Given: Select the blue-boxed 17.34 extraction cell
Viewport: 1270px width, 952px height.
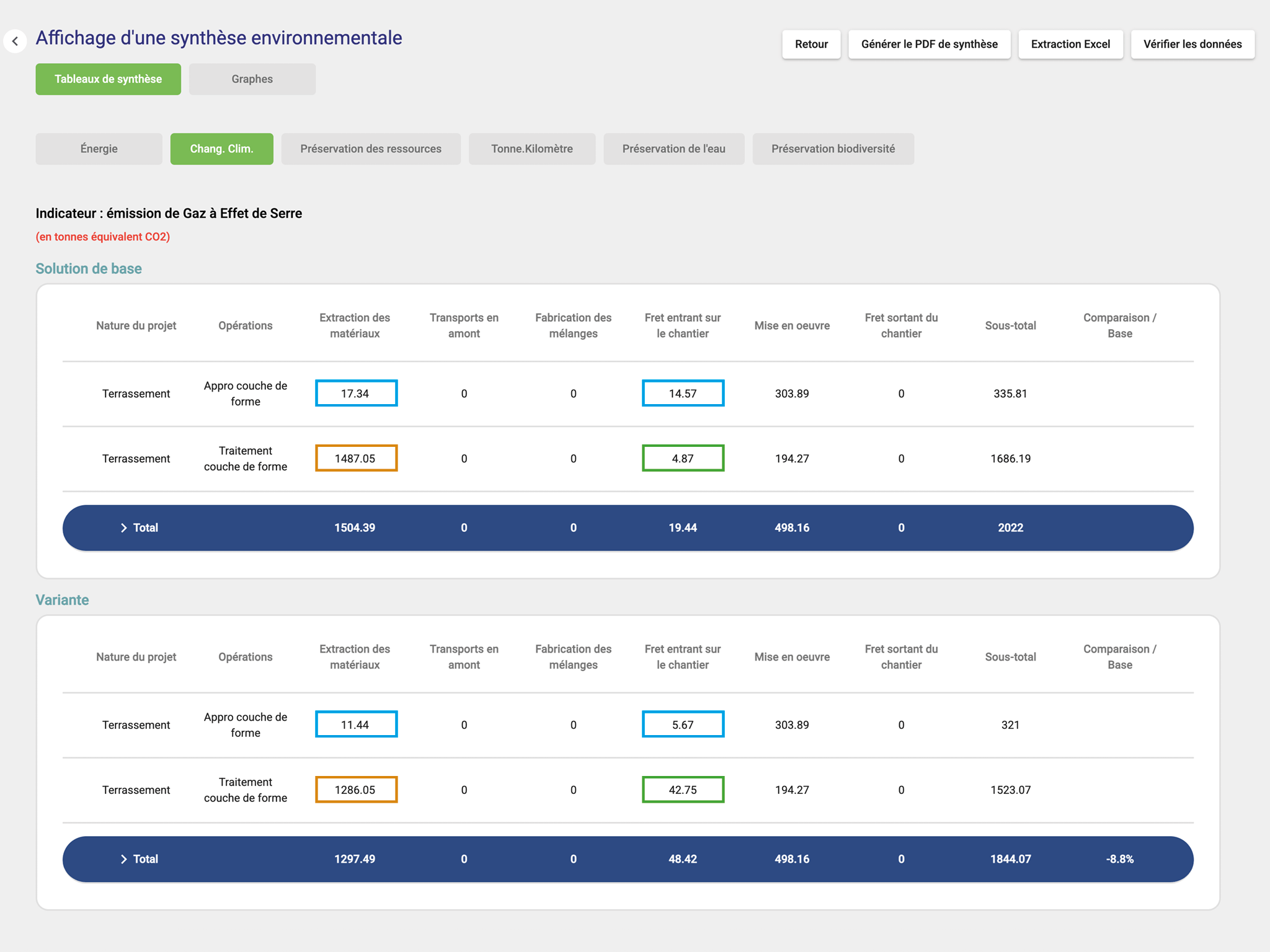Looking at the screenshot, I should 356,394.
